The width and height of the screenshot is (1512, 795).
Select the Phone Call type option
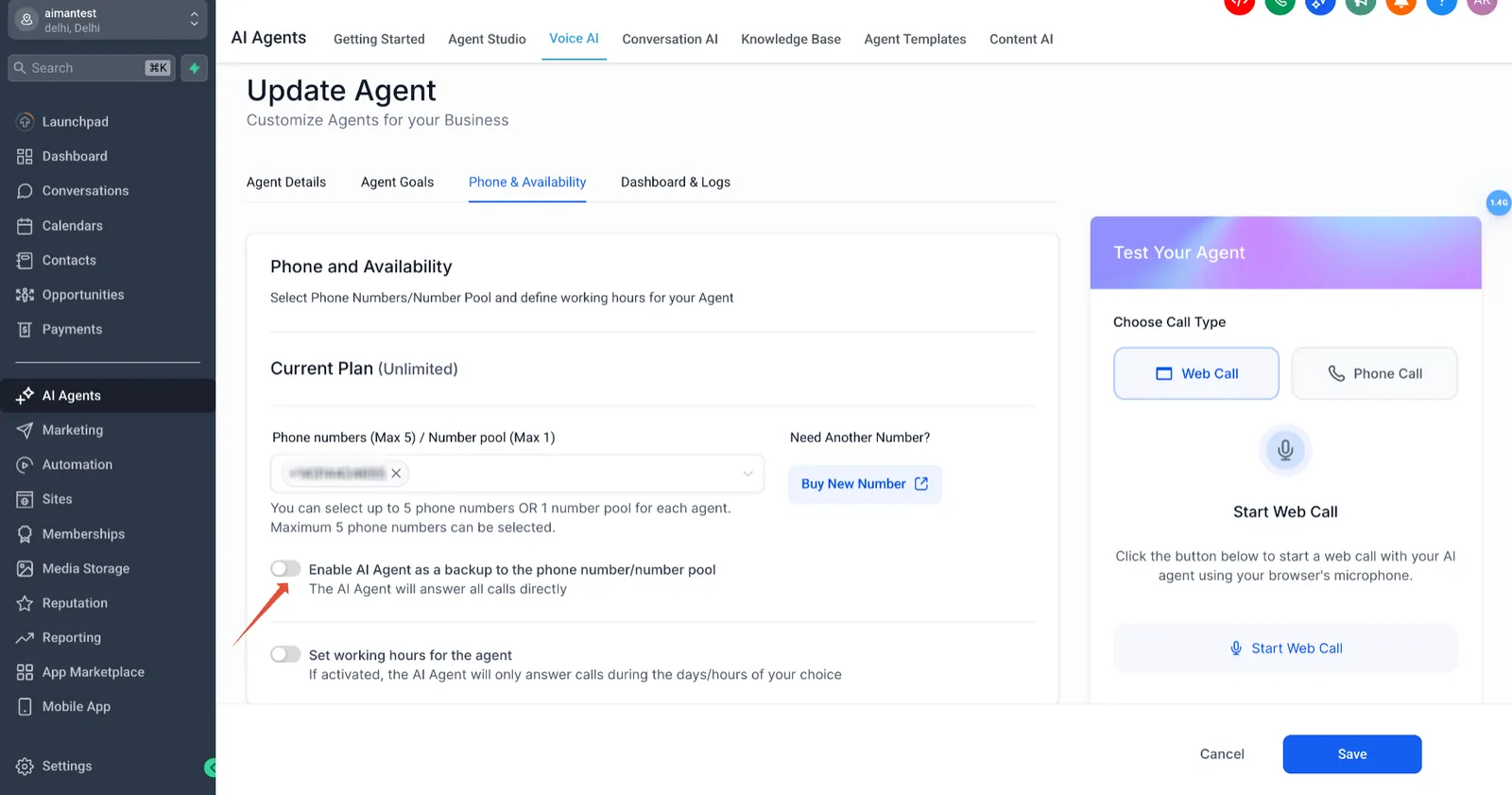click(1374, 373)
